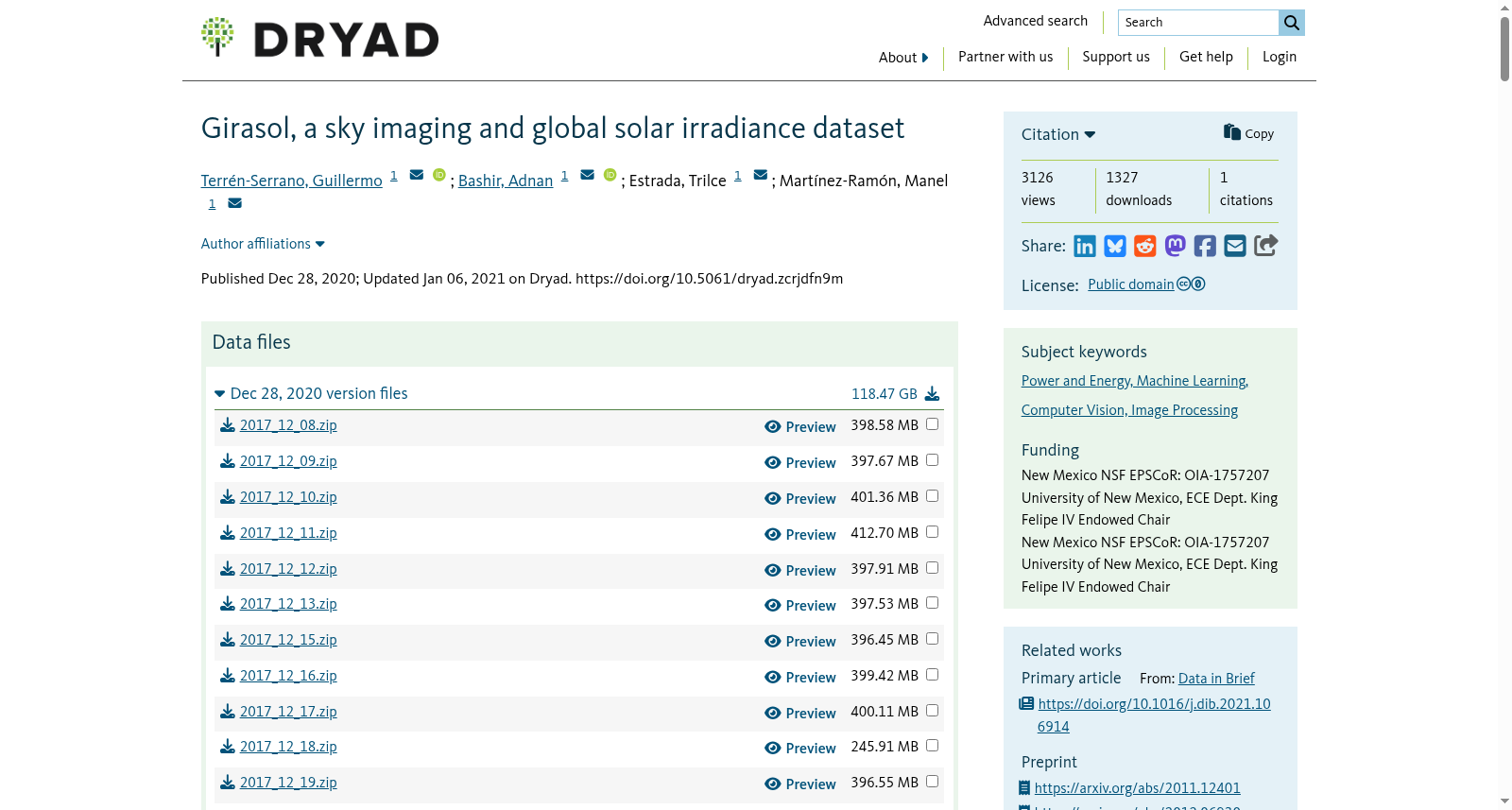
Task: Expand Author affiliations
Action: coord(263,244)
